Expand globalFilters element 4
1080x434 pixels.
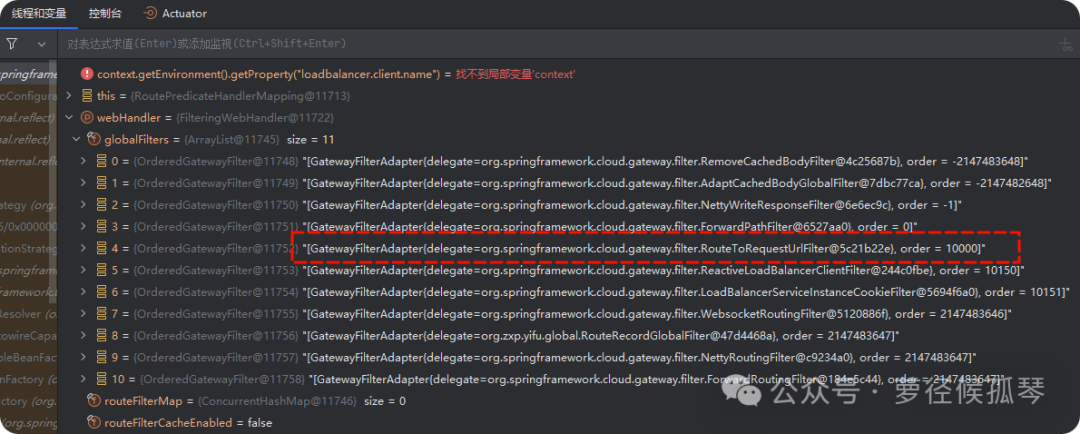click(x=83, y=249)
